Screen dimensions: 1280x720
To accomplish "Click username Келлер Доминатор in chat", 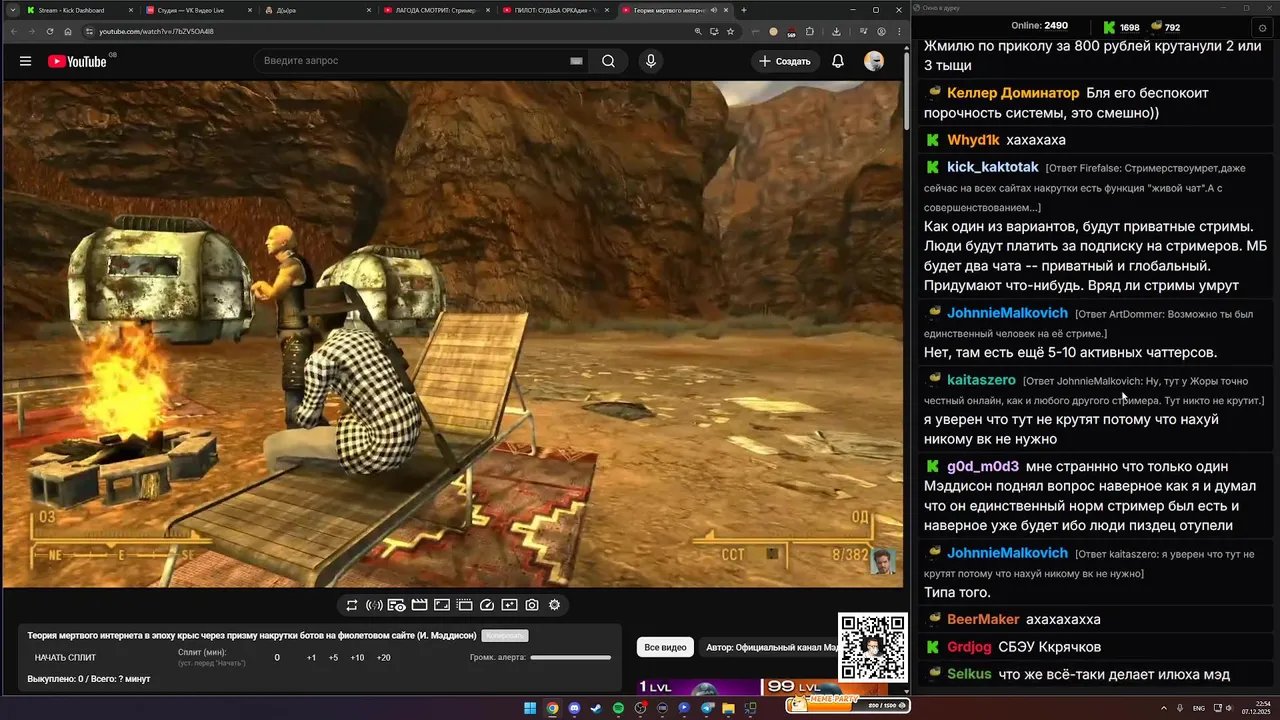I will coord(1013,93).
